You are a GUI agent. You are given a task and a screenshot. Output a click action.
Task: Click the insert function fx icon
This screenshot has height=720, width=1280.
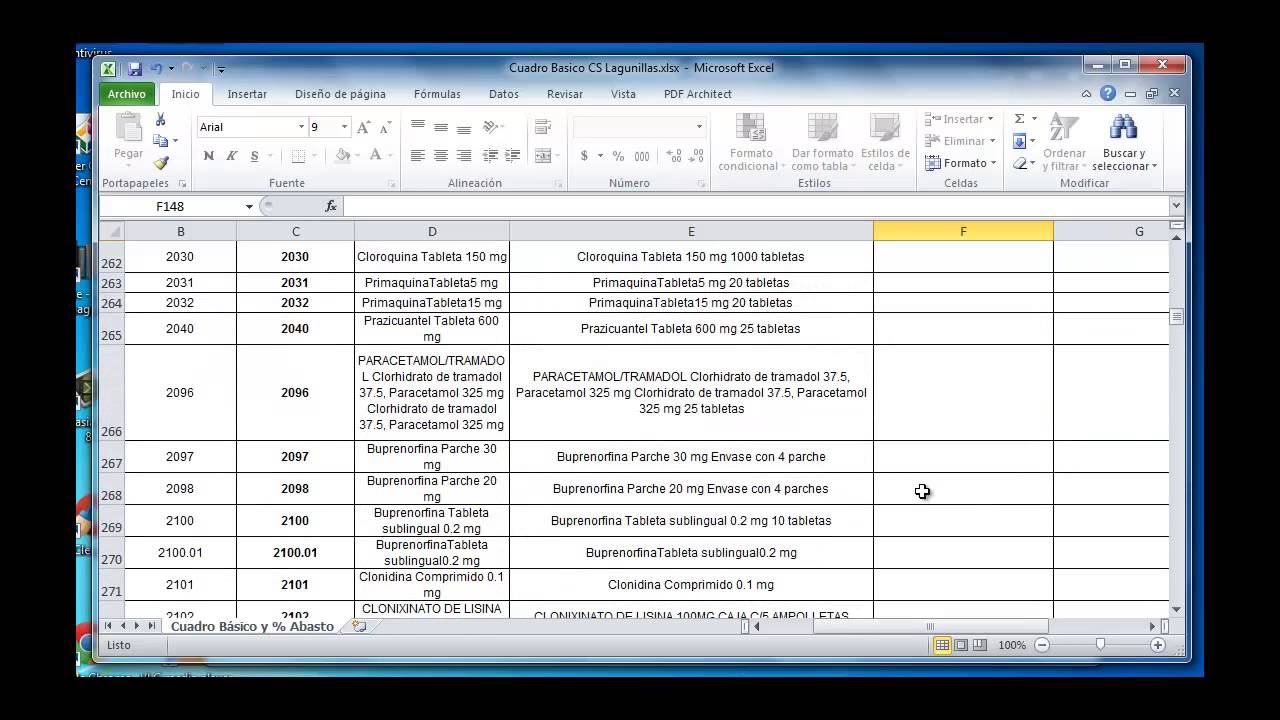pyautogui.click(x=331, y=206)
